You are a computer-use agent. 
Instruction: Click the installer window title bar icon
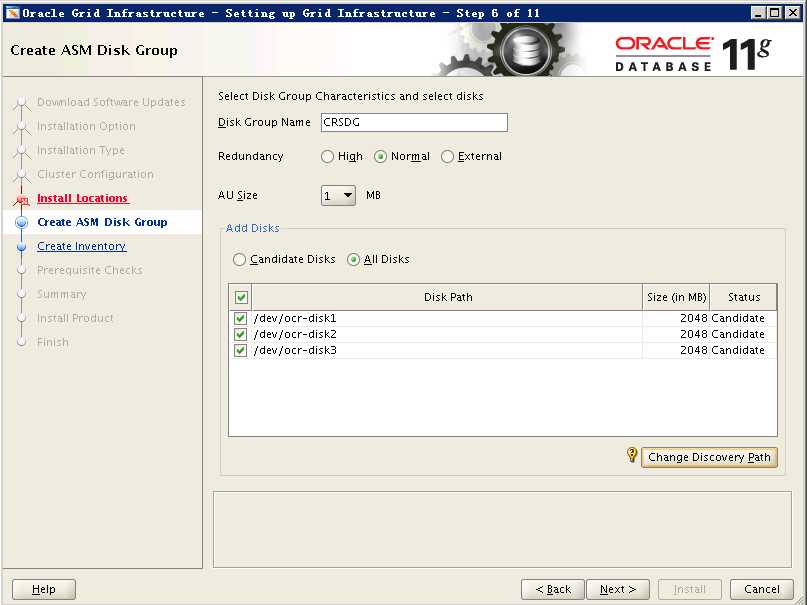point(12,13)
